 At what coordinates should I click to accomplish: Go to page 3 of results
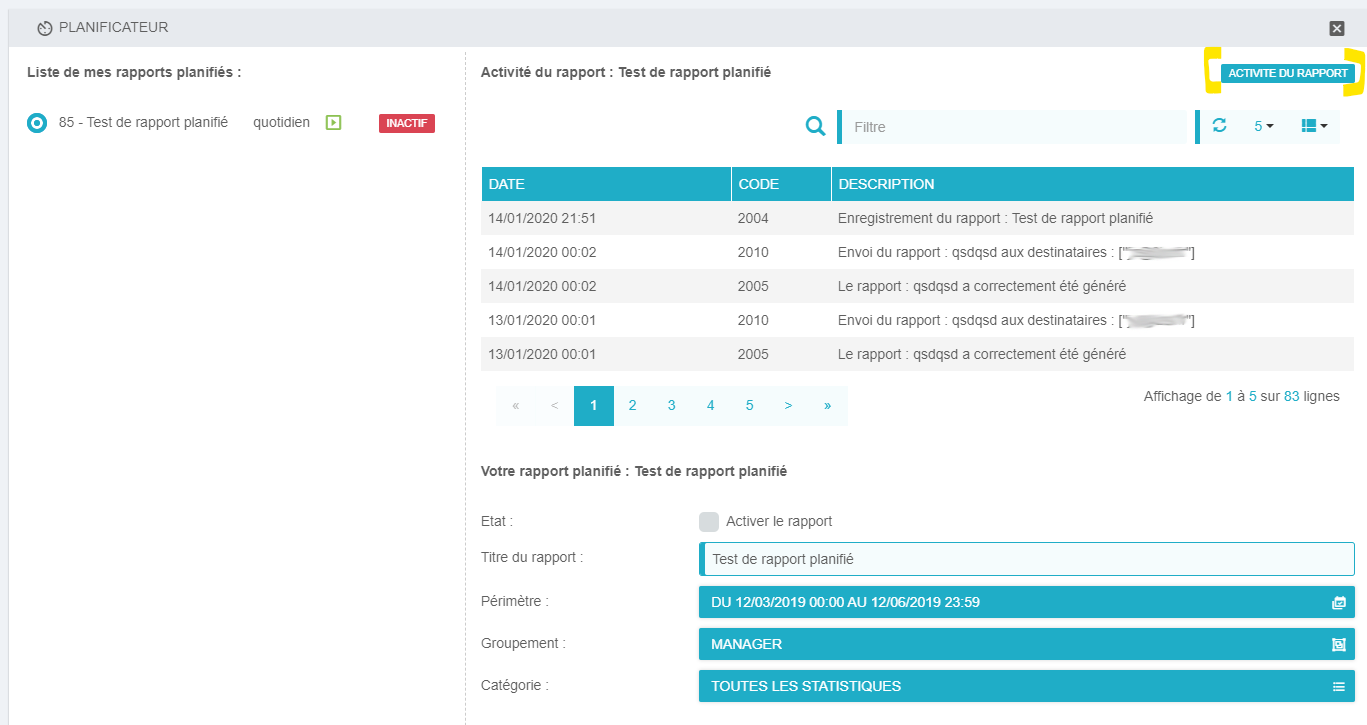(671, 406)
